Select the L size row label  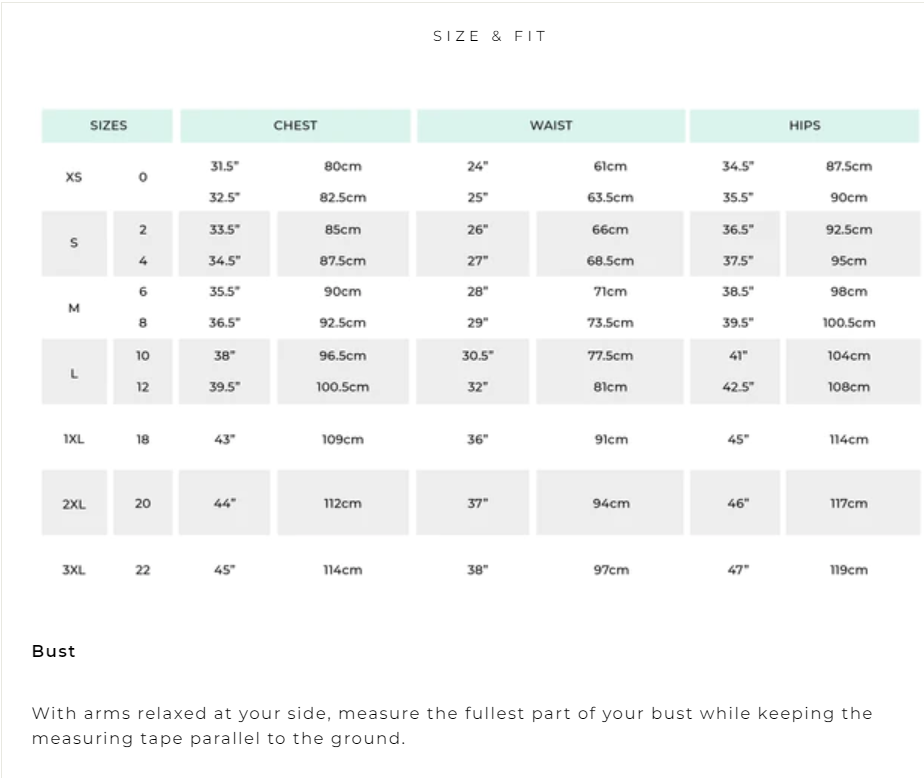click(x=74, y=373)
